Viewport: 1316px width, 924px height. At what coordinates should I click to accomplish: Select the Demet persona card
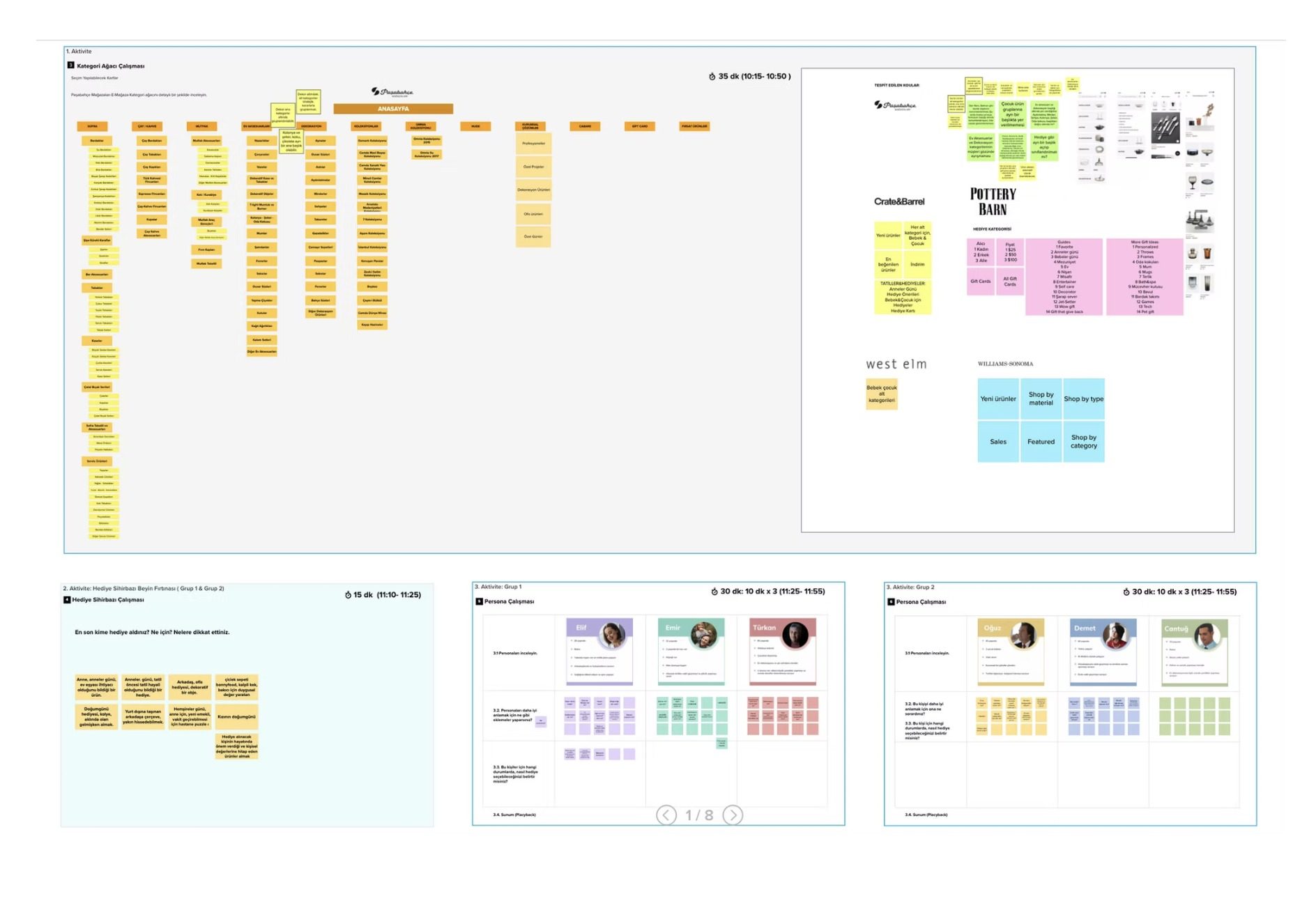click(x=1103, y=652)
